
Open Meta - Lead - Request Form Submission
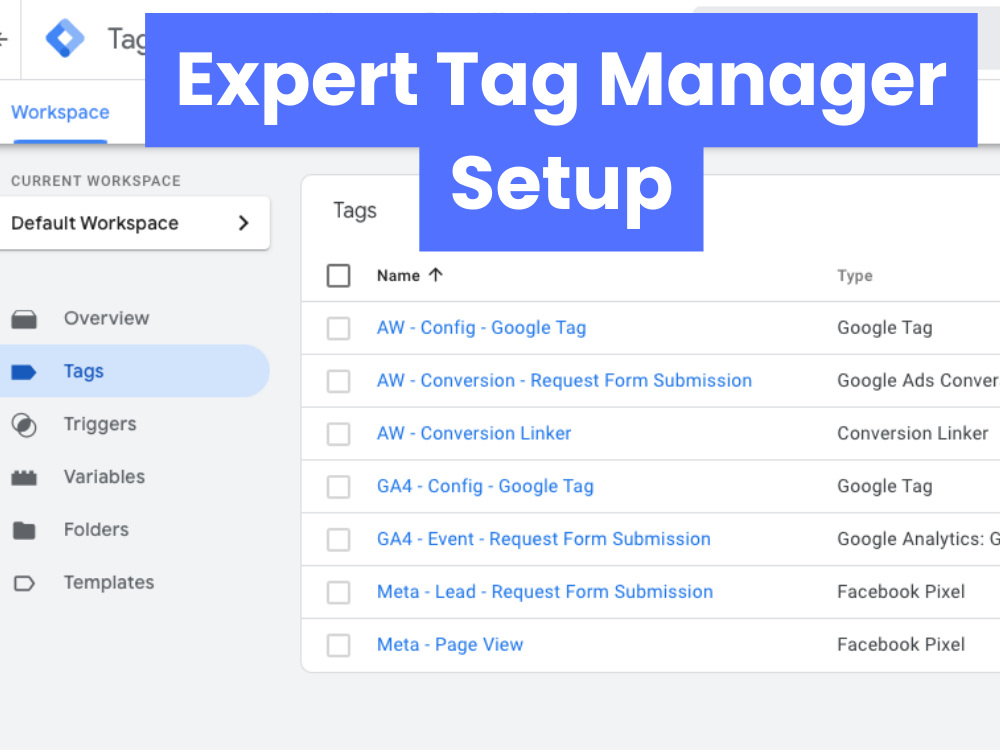click(545, 592)
